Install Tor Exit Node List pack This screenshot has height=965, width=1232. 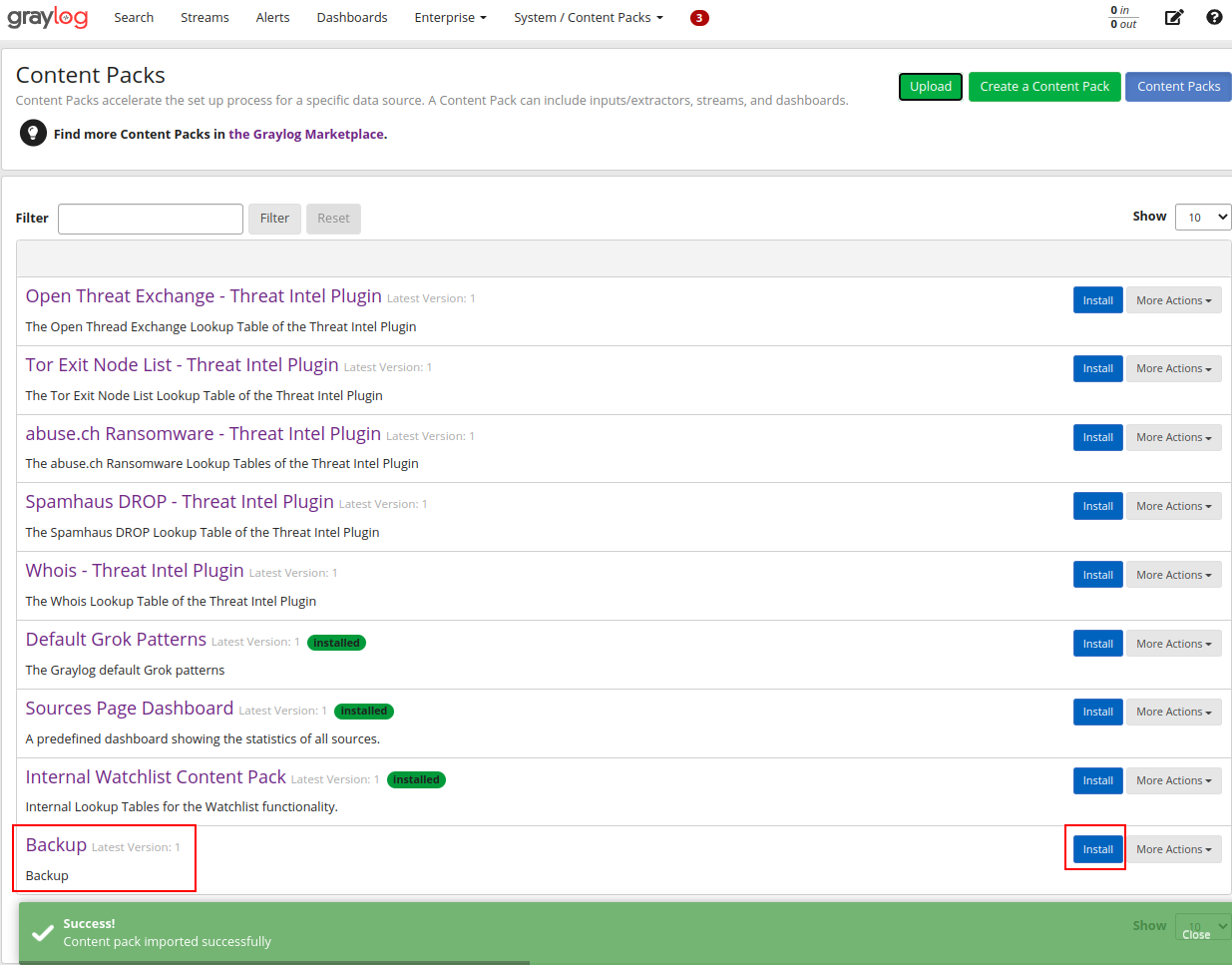(x=1098, y=368)
